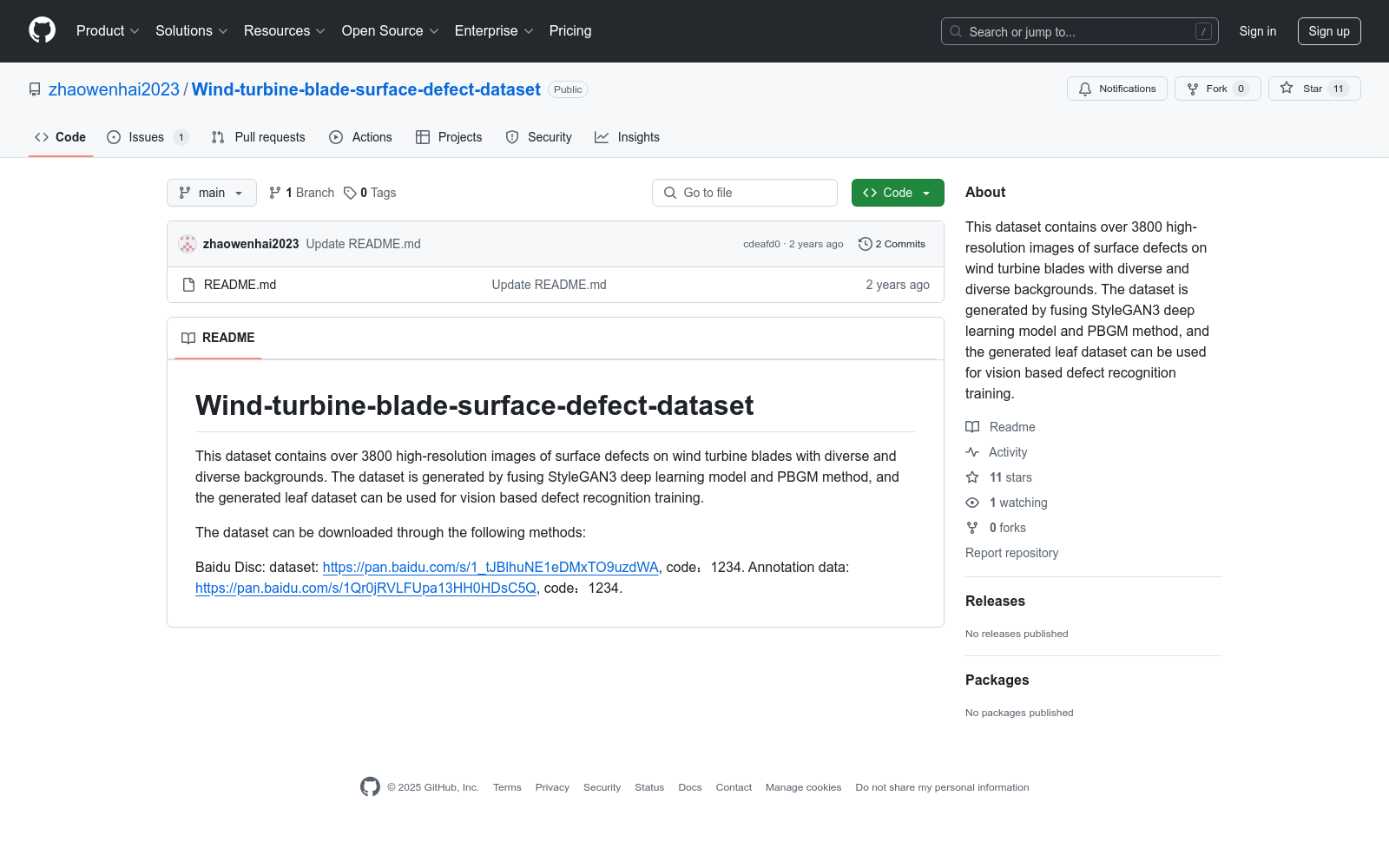This screenshot has width=1389, height=868.
Task: Click the Pricing link in header
Action: pyautogui.click(x=570, y=31)
